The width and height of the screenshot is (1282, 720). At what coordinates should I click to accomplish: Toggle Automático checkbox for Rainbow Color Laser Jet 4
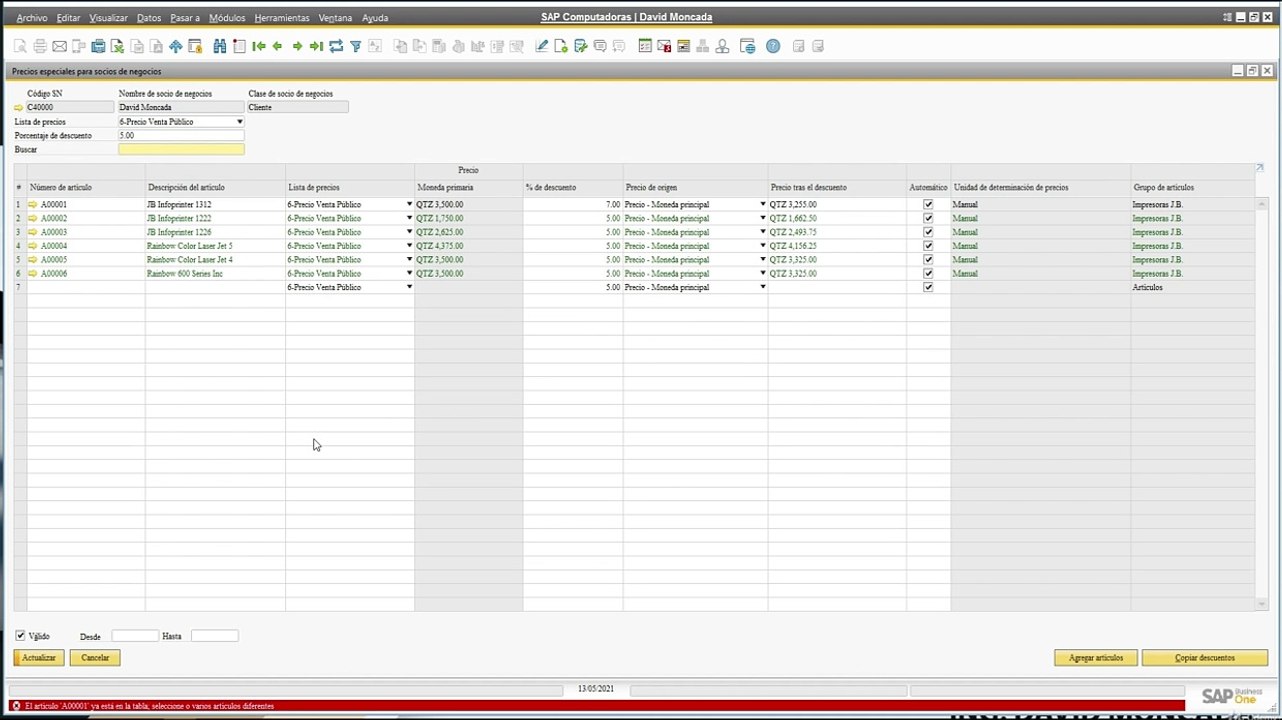pos(928,260)
